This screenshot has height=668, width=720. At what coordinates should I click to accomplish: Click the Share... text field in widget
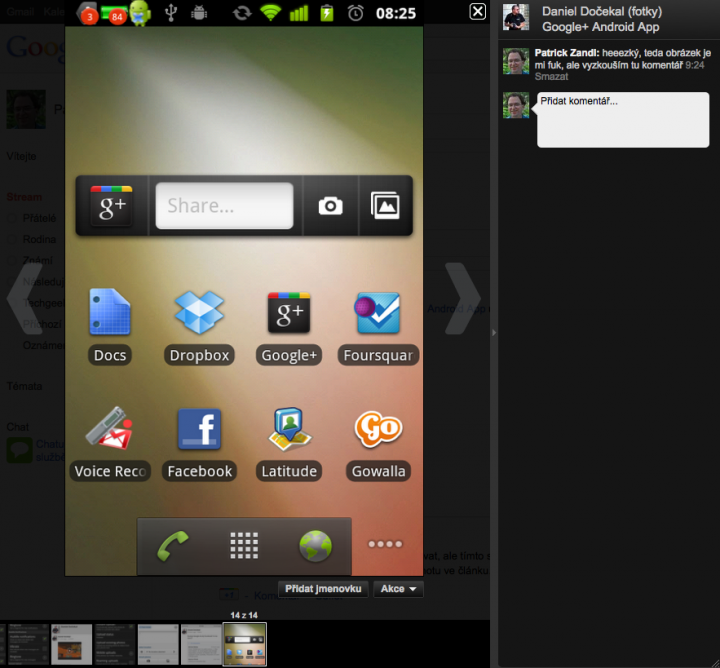pos(224,206)
